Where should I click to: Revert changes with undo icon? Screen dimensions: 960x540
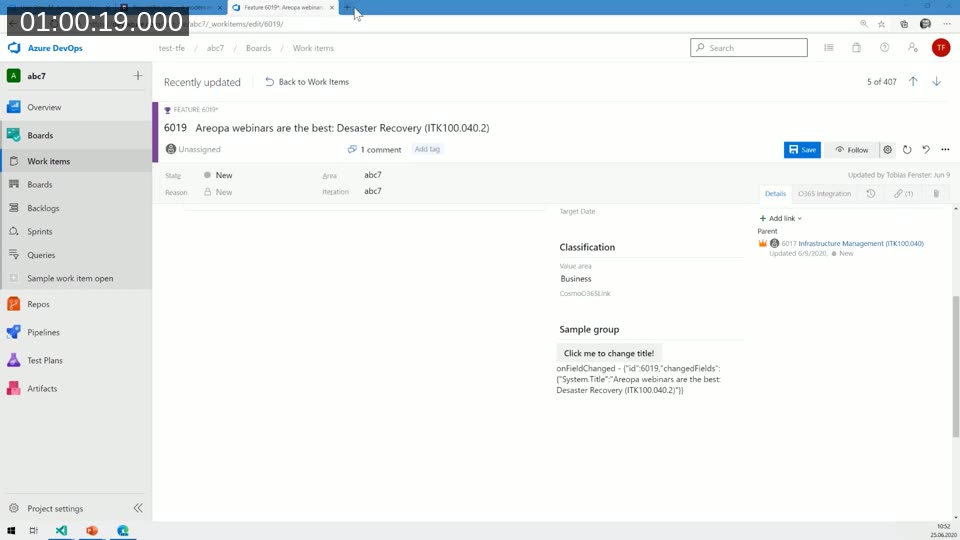tap(926, 150)
